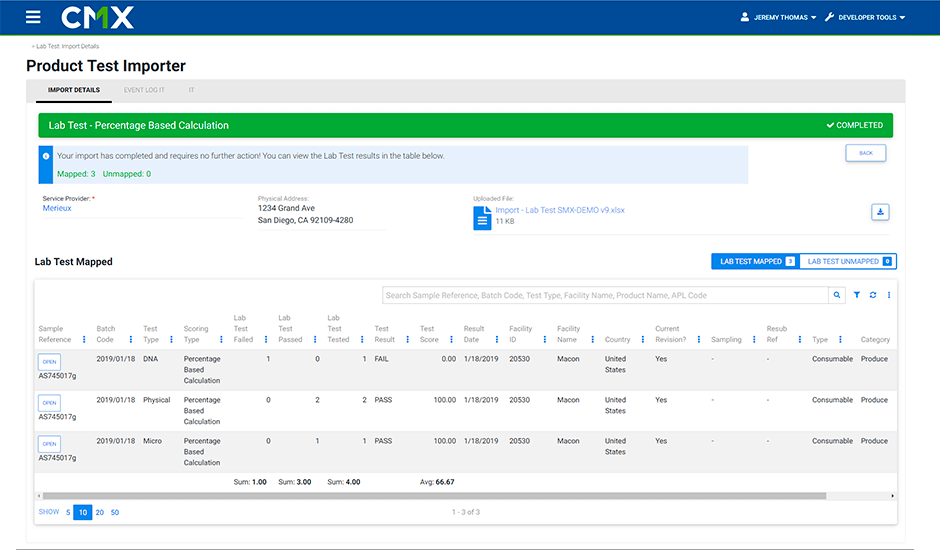Open the Micro test row

(49, 444)
